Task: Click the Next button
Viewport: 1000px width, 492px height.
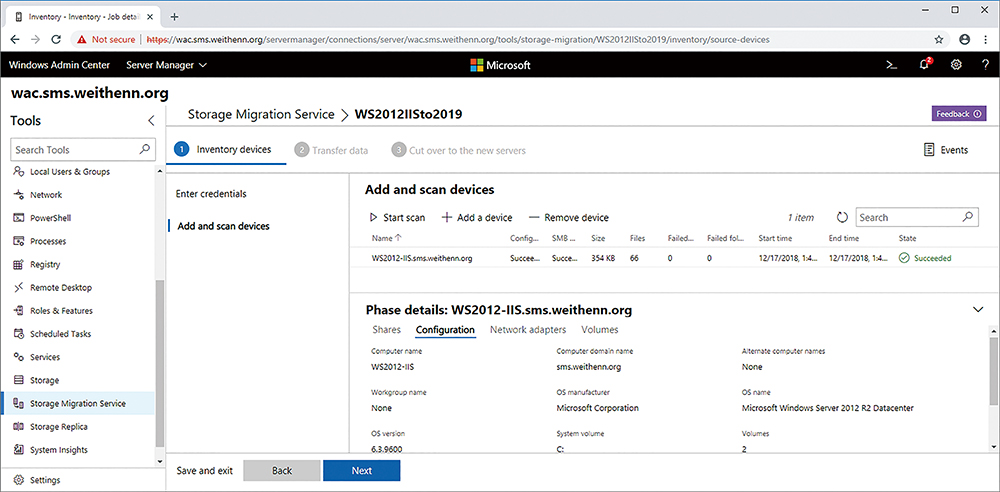Action: click(362, 470)
